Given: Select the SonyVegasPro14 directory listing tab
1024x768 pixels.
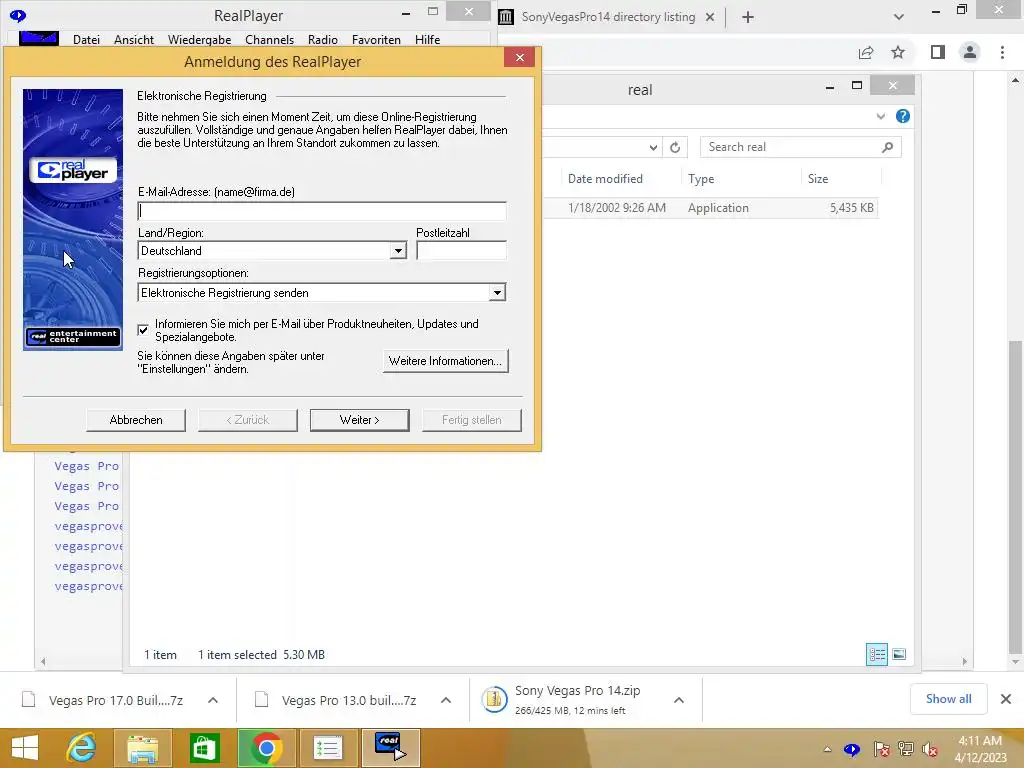Looking at the screenshot, I should (607, 17).
